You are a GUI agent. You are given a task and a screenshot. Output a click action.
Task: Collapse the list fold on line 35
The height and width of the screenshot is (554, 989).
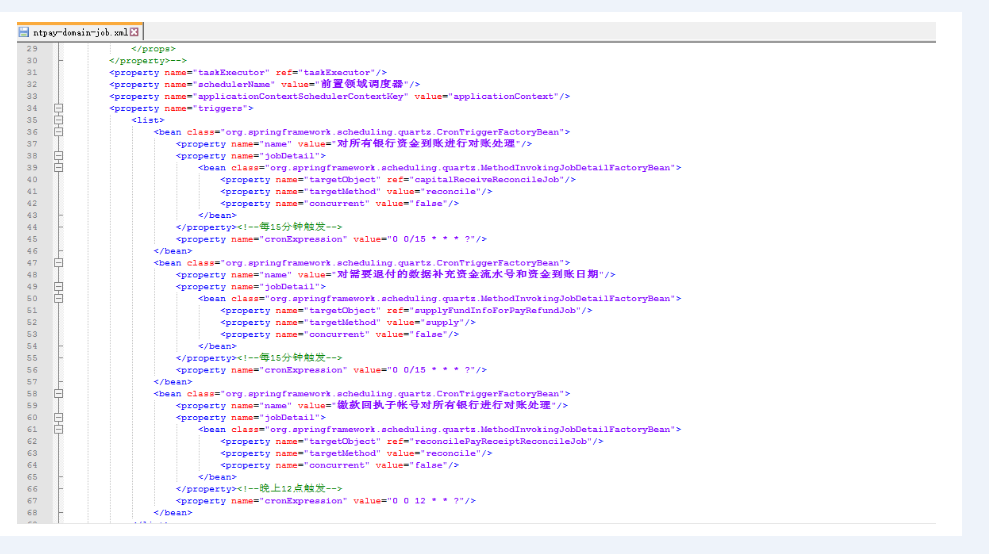tap(59, 120)
